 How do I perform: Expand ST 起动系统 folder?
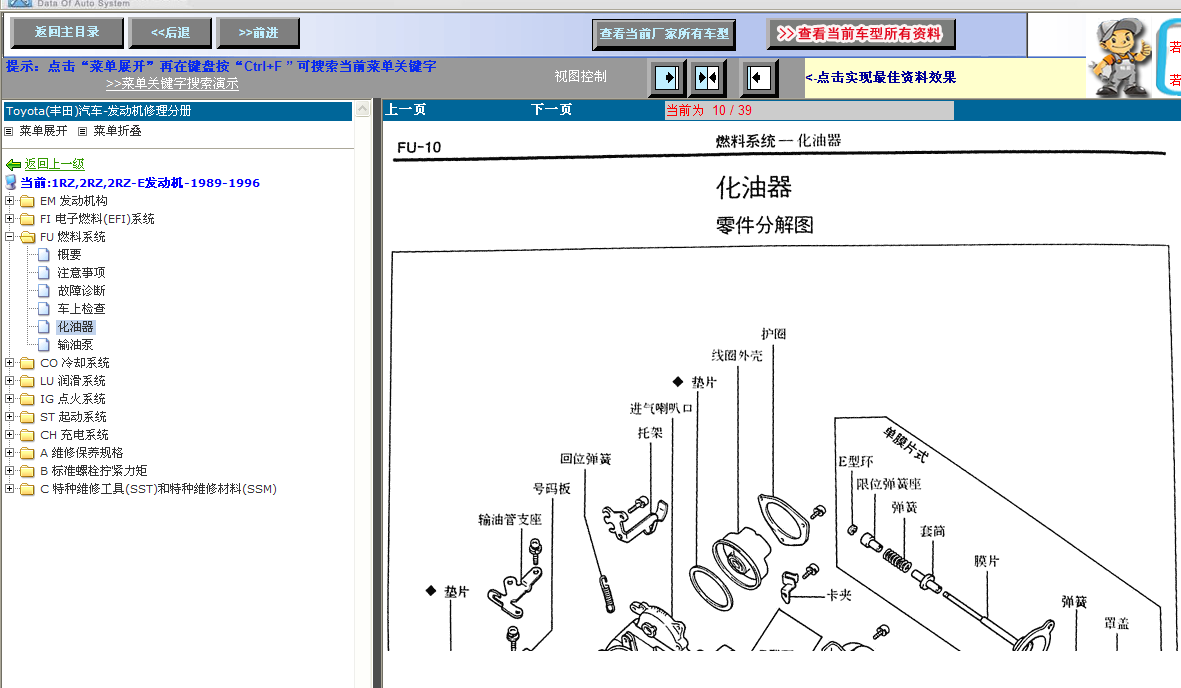pyautogui.click(x=9, y=417)
